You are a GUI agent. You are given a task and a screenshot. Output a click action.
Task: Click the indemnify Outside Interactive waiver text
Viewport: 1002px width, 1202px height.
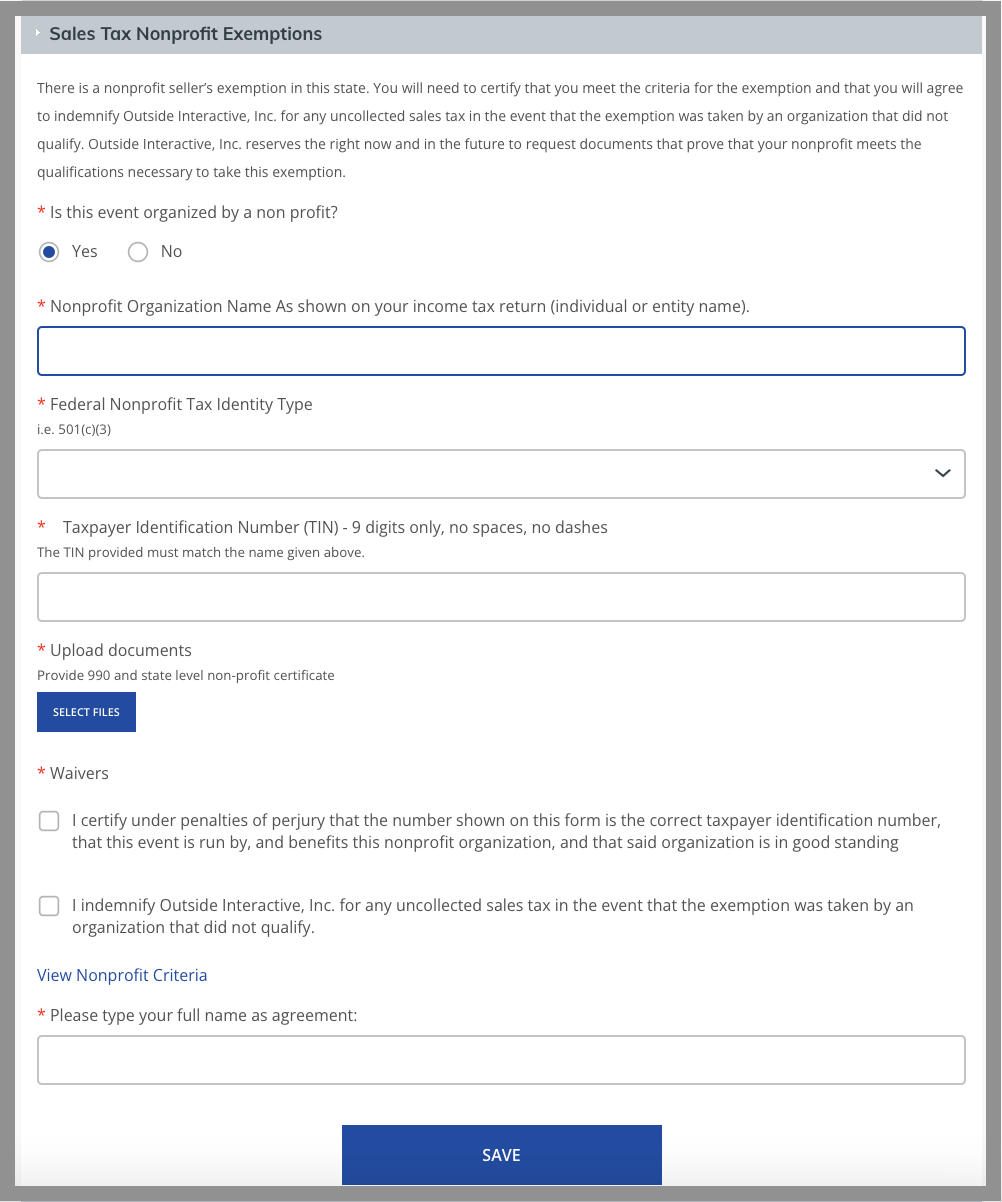[492, 916]
